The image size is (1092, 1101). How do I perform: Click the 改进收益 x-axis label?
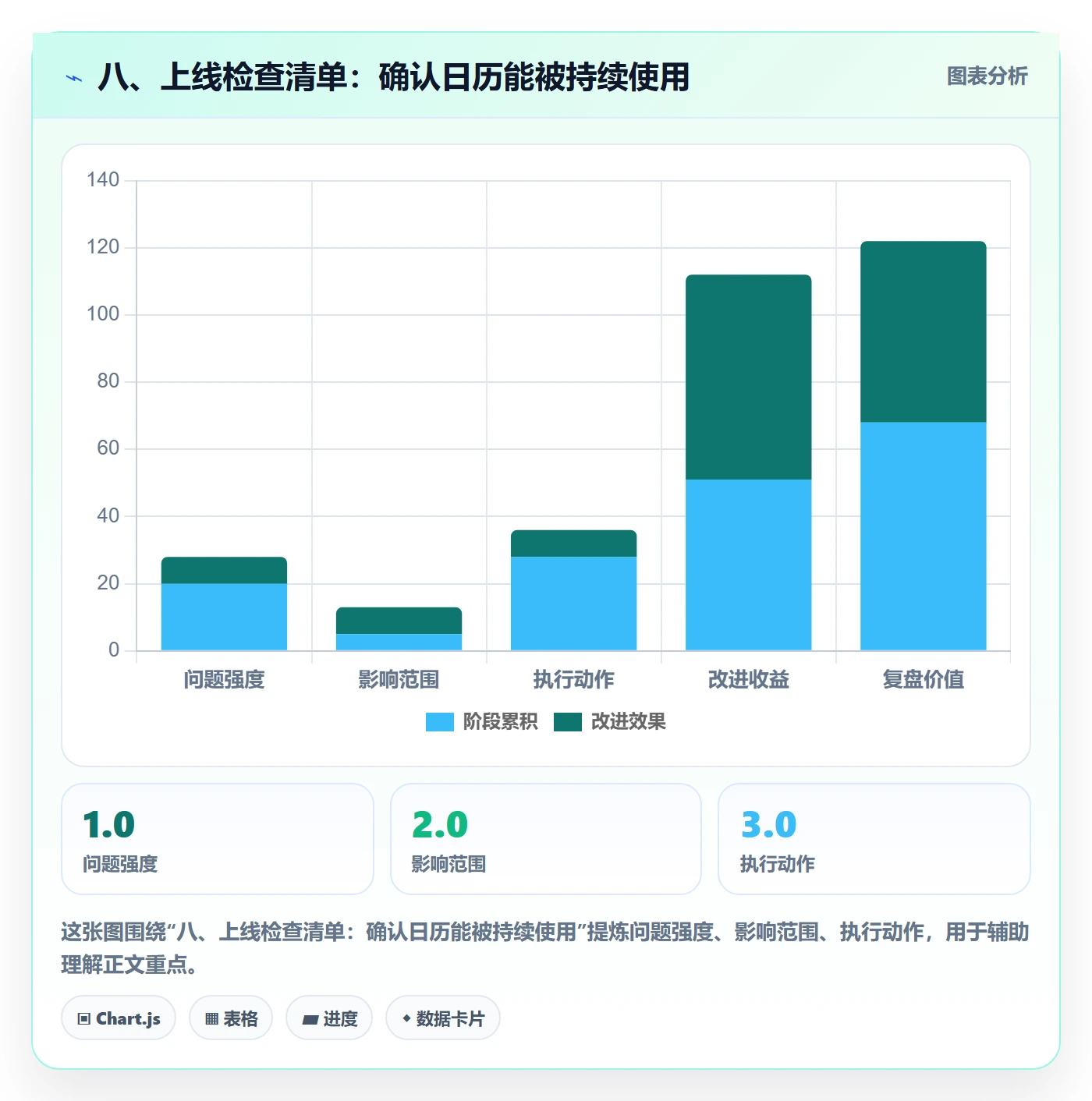(x=749, y=680)
